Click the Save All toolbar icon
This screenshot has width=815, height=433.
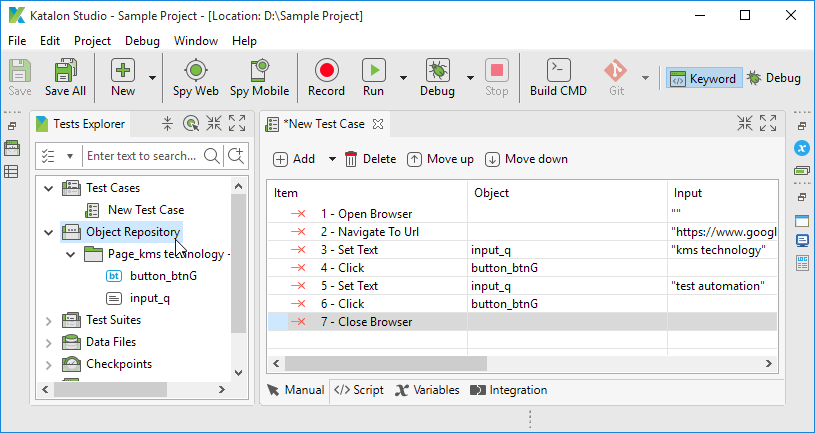[x=65, y=71]
